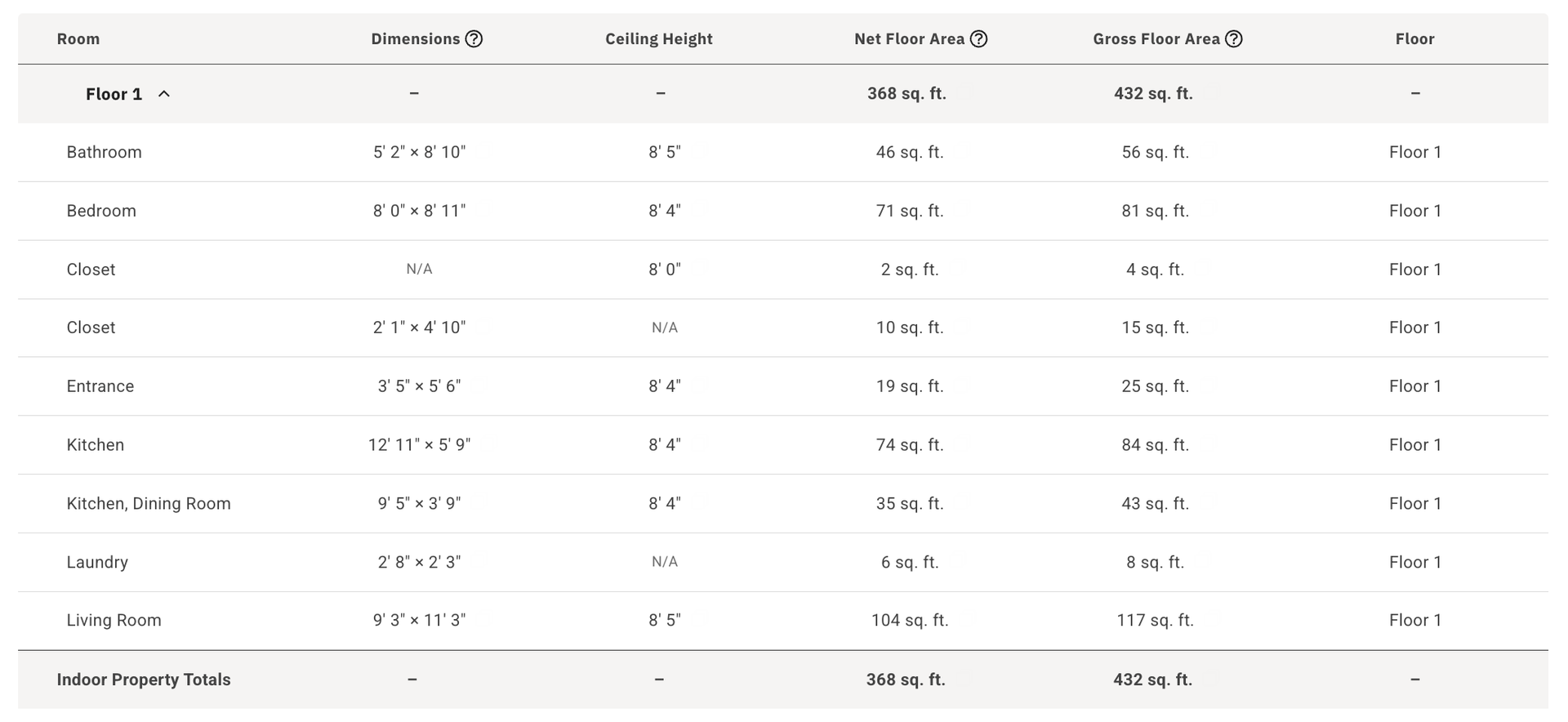Click the totals gross area 432 sq. ft.

point(1152,680)
